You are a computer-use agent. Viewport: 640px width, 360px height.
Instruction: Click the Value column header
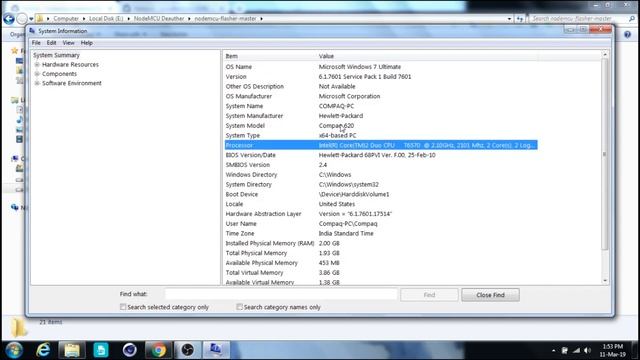click(x=427, y=56)
